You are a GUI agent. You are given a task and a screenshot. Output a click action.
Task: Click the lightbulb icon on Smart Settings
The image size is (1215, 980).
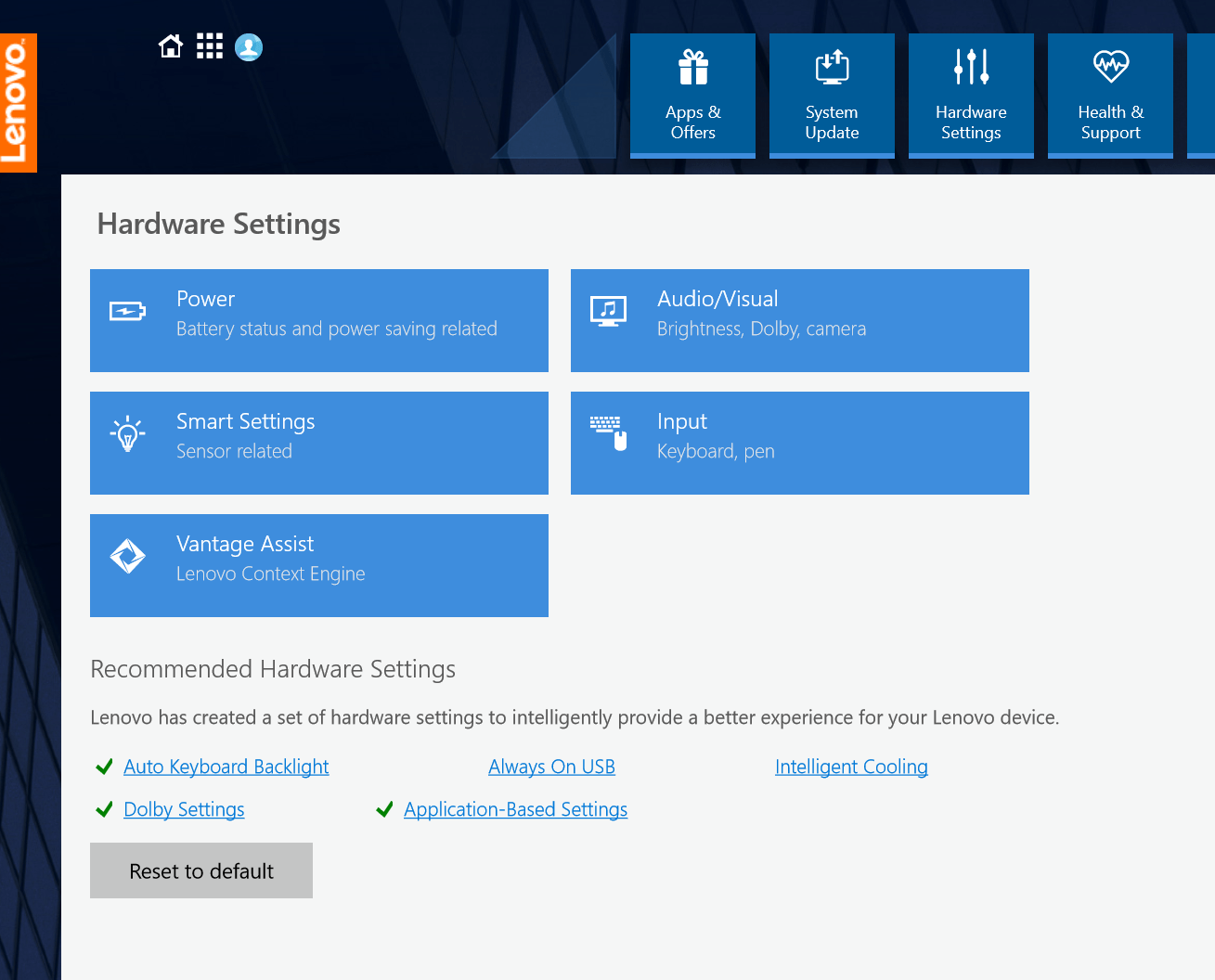tap(128, 433)
